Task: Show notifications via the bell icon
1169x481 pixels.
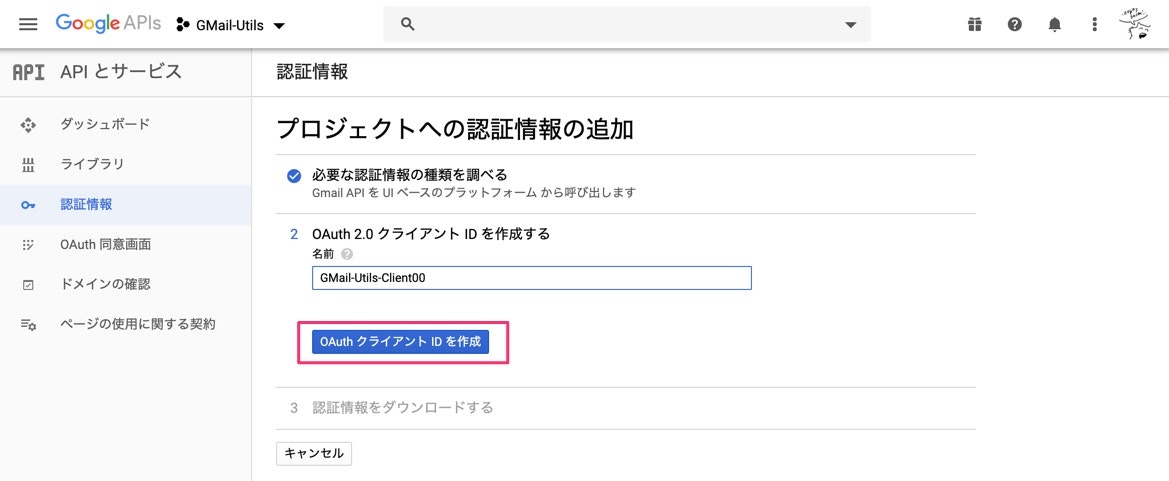Action: tap(1054, 25)
